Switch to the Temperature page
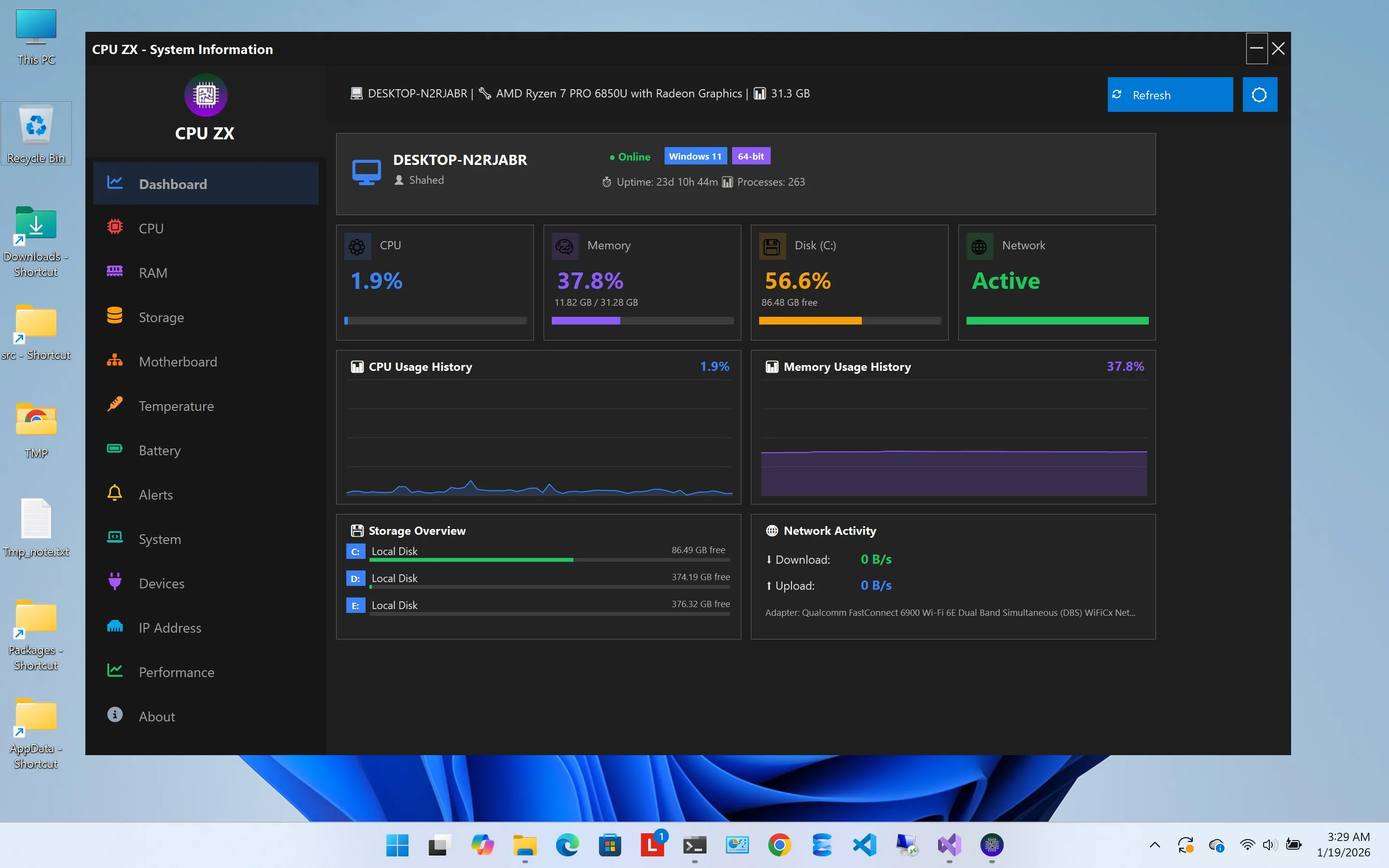Viewport: 1389px width, 868px height. click(x=205, y=406)
